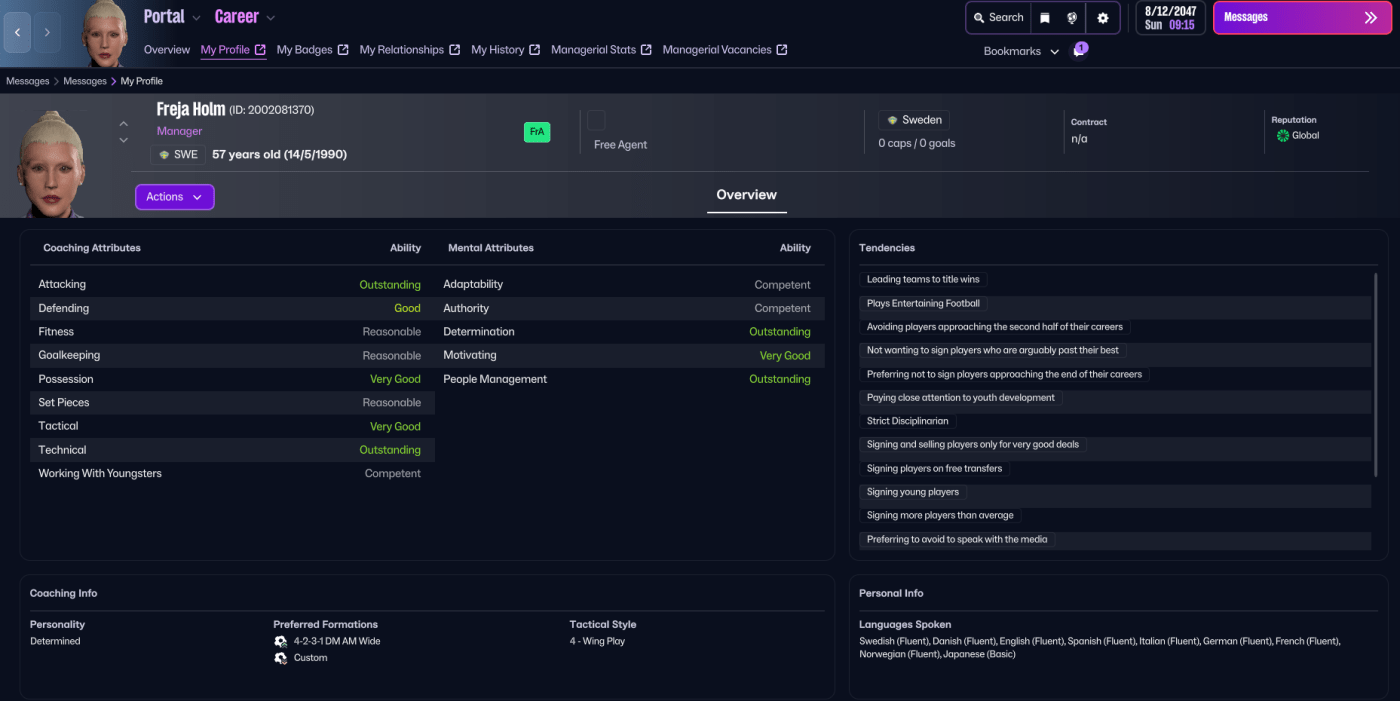Click the purple Messages continue button

[x=1301, y=18]
